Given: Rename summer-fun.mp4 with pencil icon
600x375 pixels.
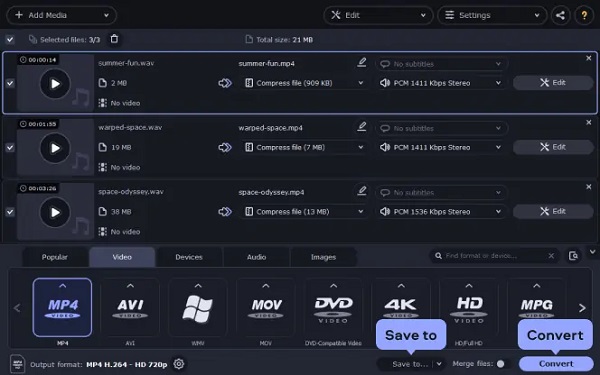Looking at the screenshot, I should point(362,62).
